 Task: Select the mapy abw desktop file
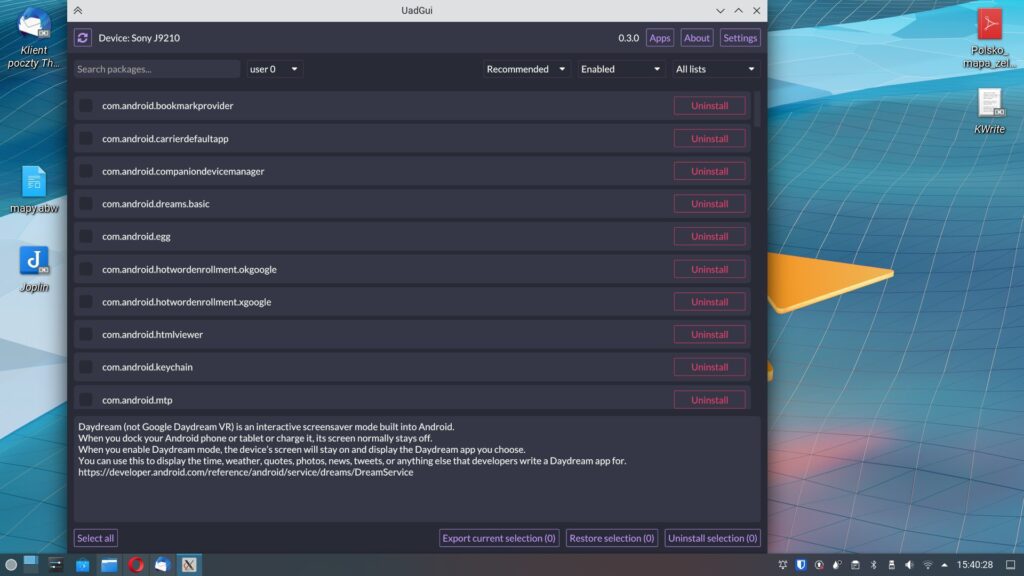point(34,189)
